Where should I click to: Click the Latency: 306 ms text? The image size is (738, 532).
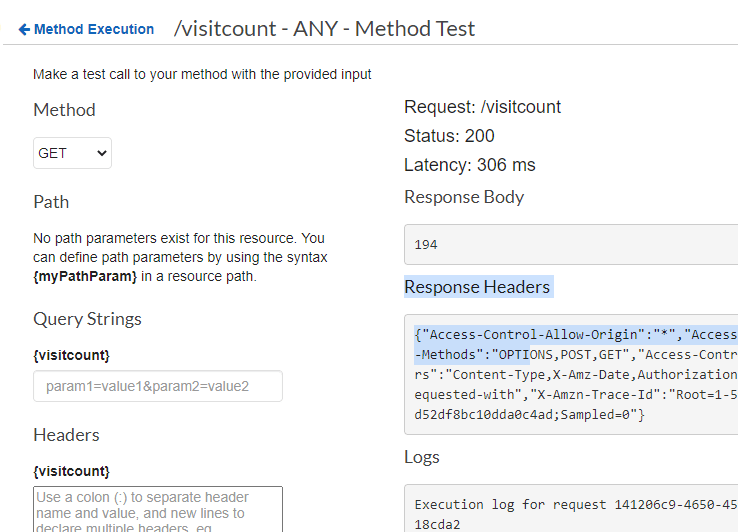click(x=470, y=165)
